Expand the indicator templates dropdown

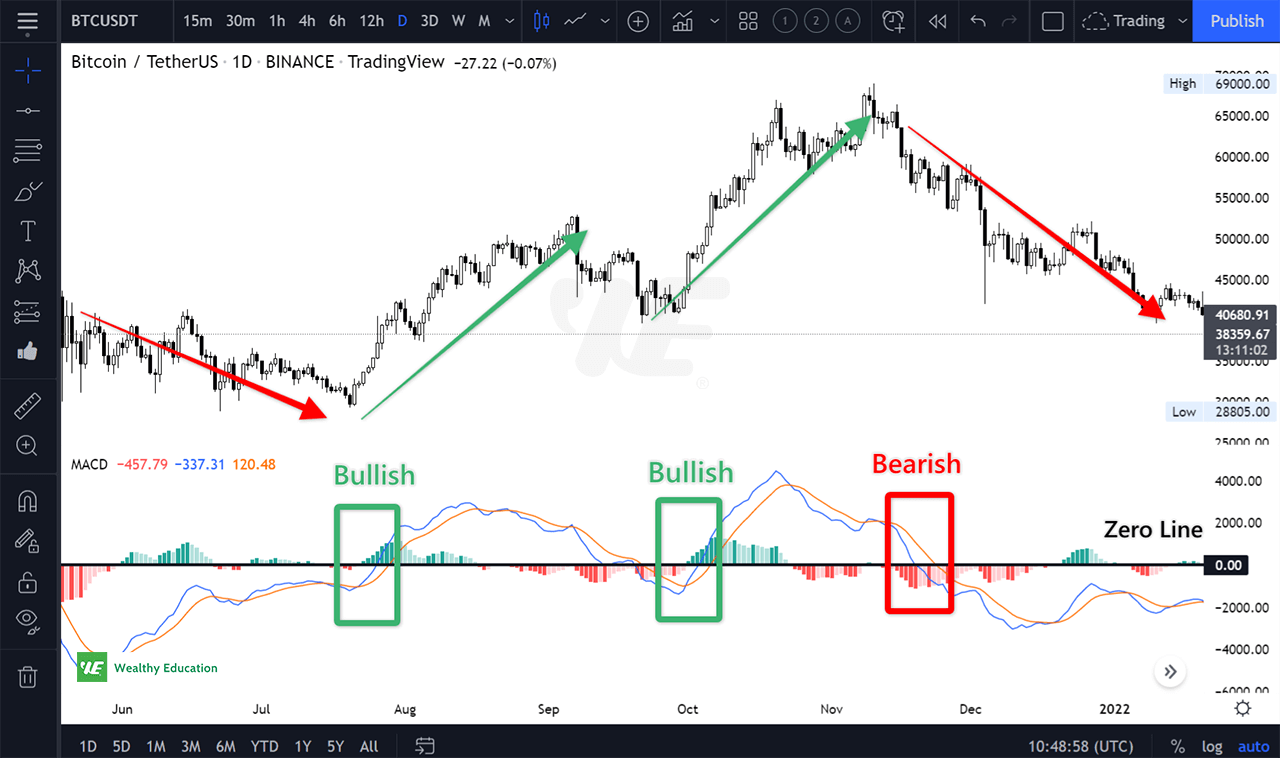[x=714, y=21]
